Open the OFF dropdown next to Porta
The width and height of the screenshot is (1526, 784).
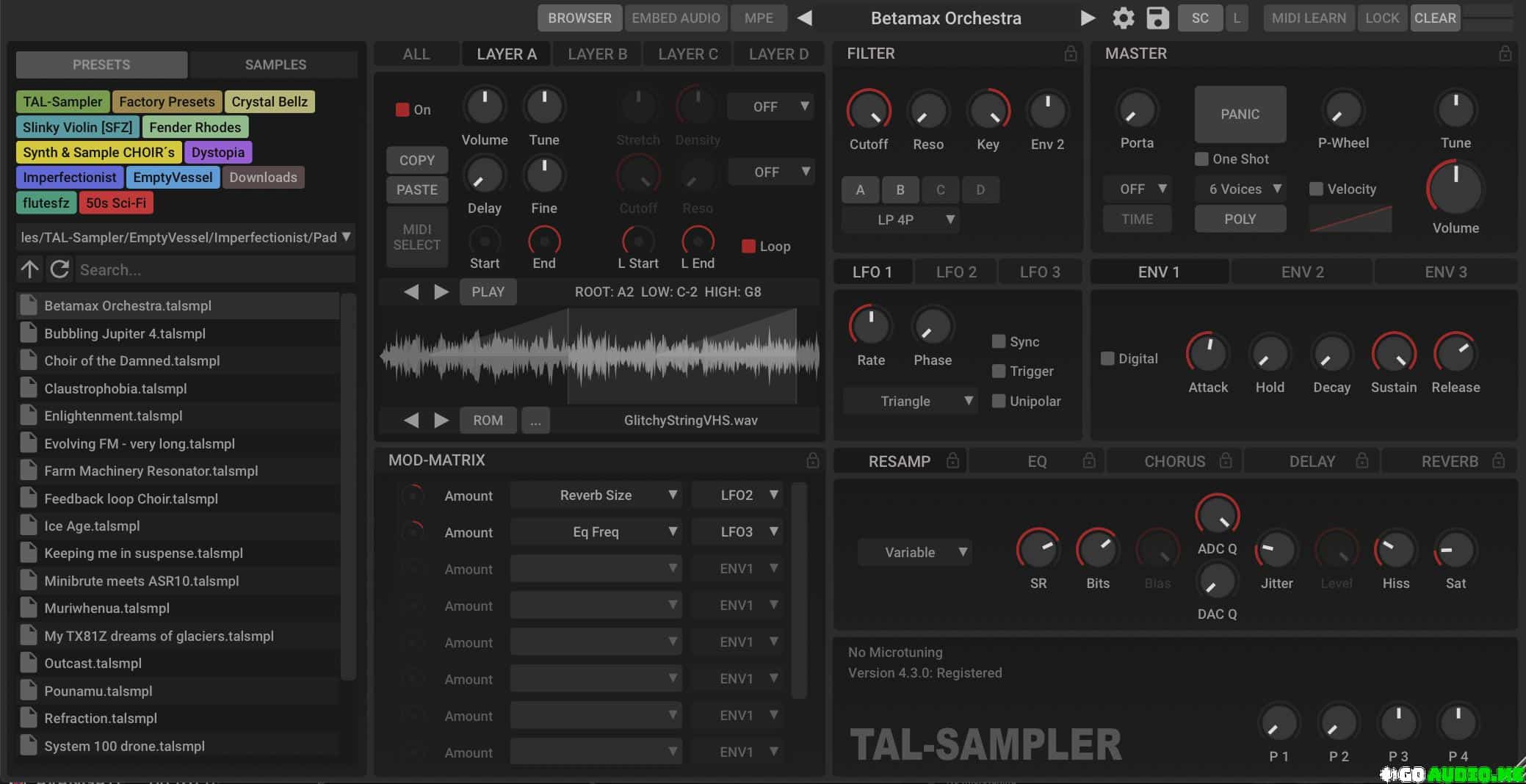[x=1137, y=189]
